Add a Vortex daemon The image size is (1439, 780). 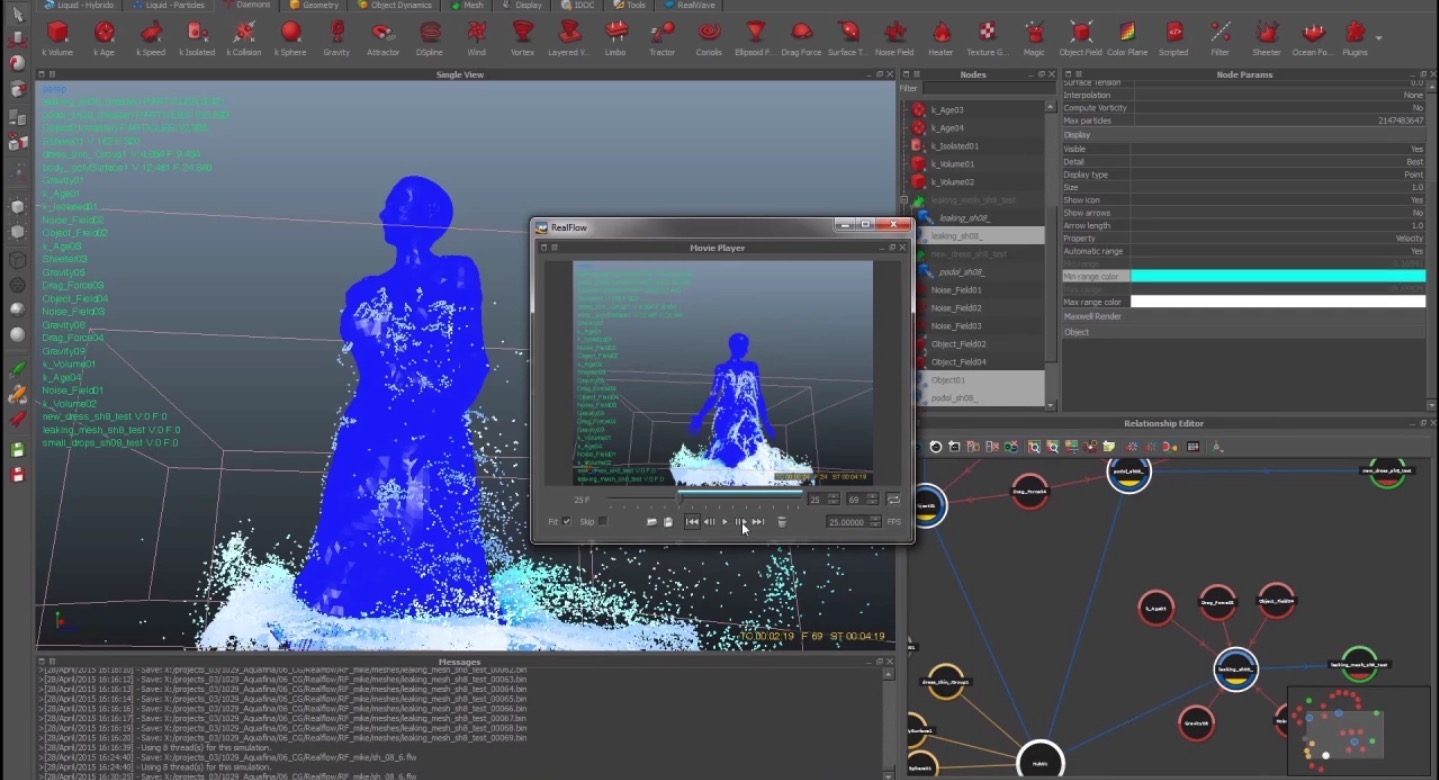coord(522,38)
